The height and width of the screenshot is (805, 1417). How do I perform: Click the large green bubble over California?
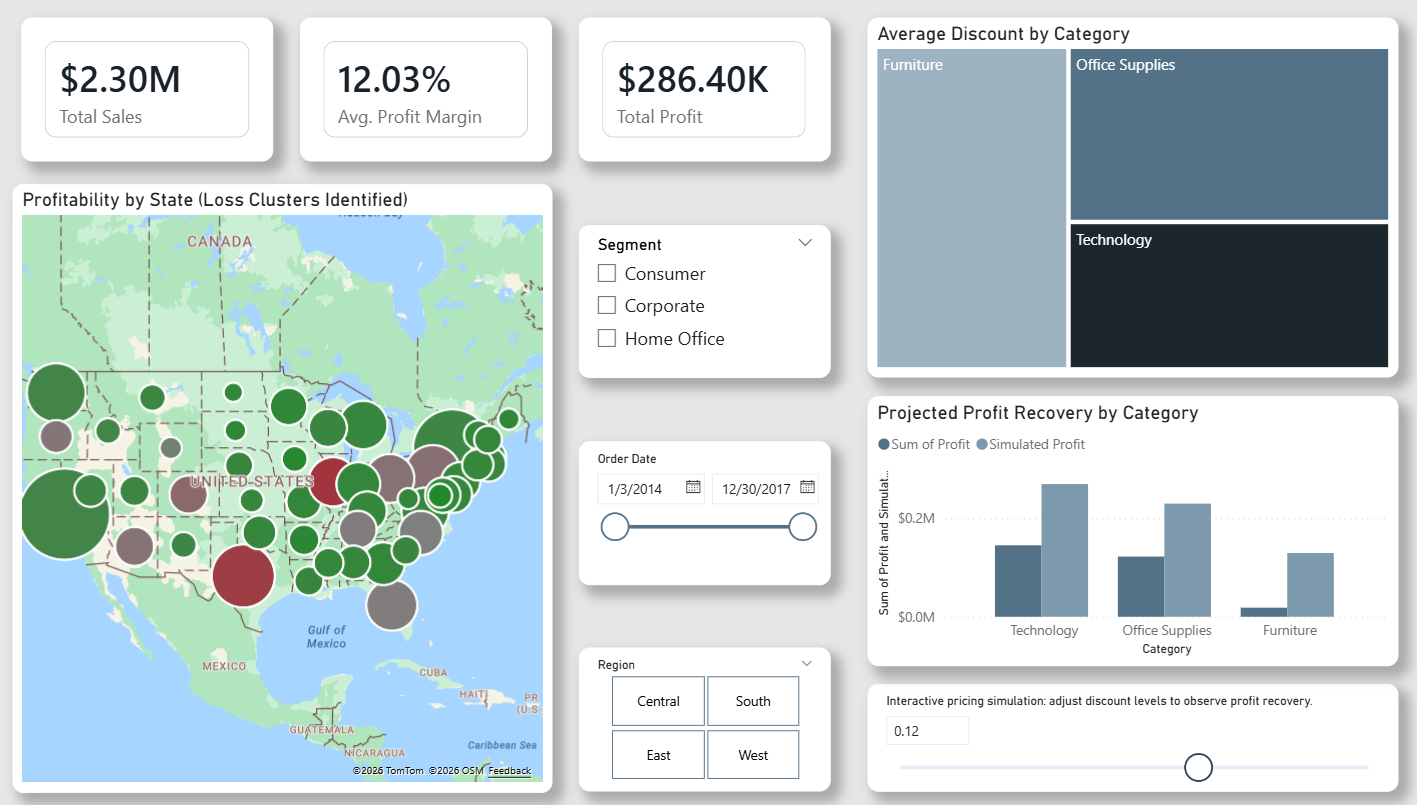point(64,513)
